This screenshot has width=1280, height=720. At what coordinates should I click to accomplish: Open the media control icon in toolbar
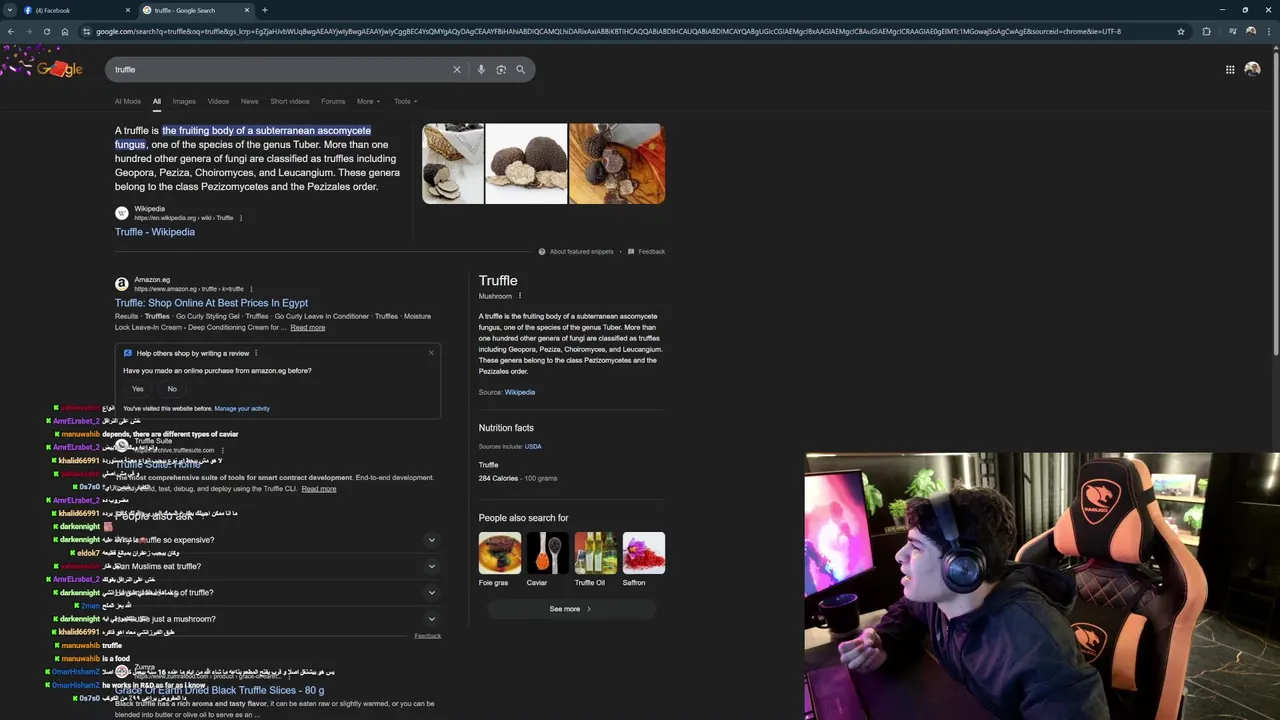click(x=1232, y=31)
